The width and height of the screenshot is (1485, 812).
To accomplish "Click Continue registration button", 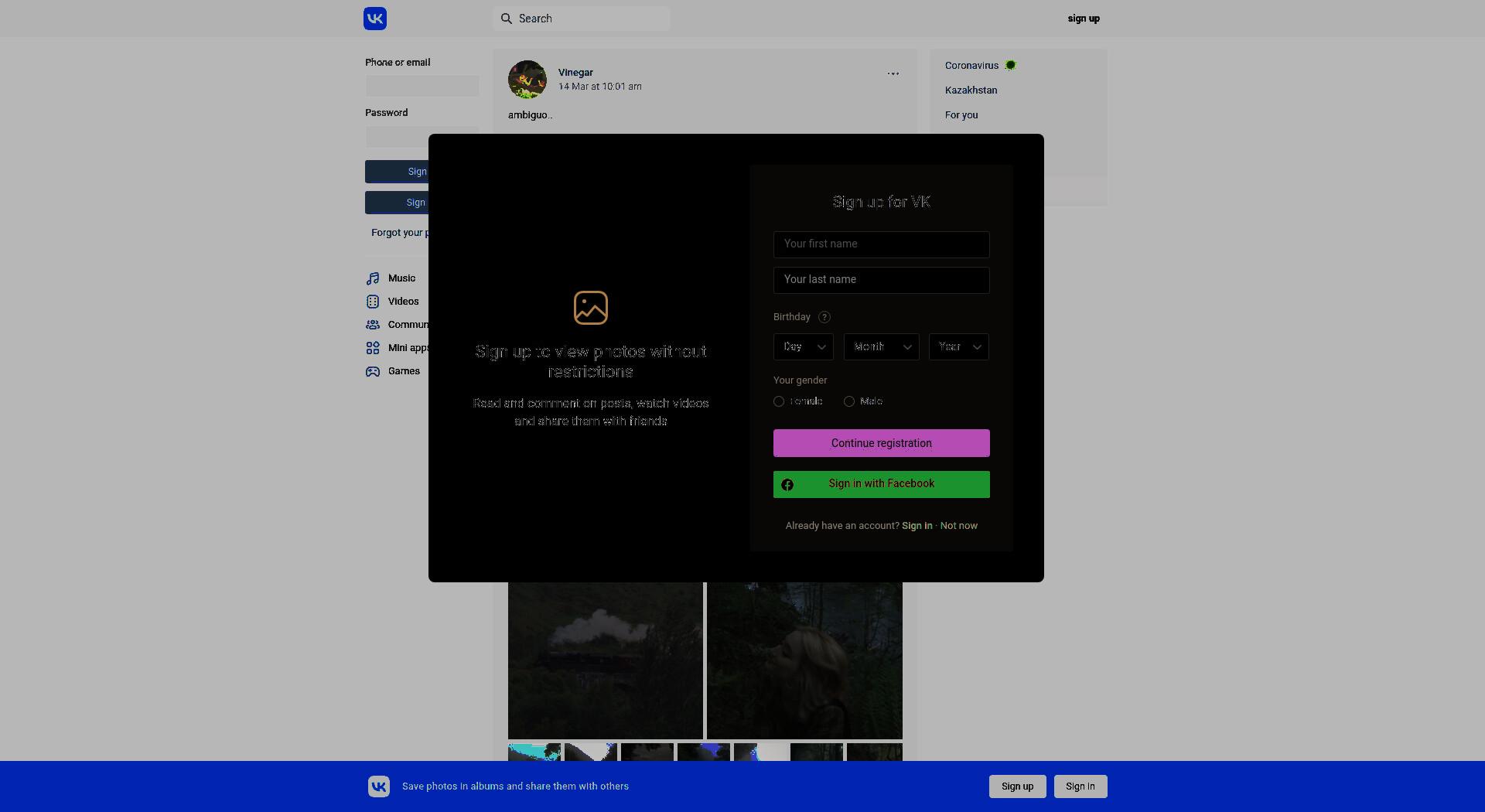I will click(x=882, y=443).
